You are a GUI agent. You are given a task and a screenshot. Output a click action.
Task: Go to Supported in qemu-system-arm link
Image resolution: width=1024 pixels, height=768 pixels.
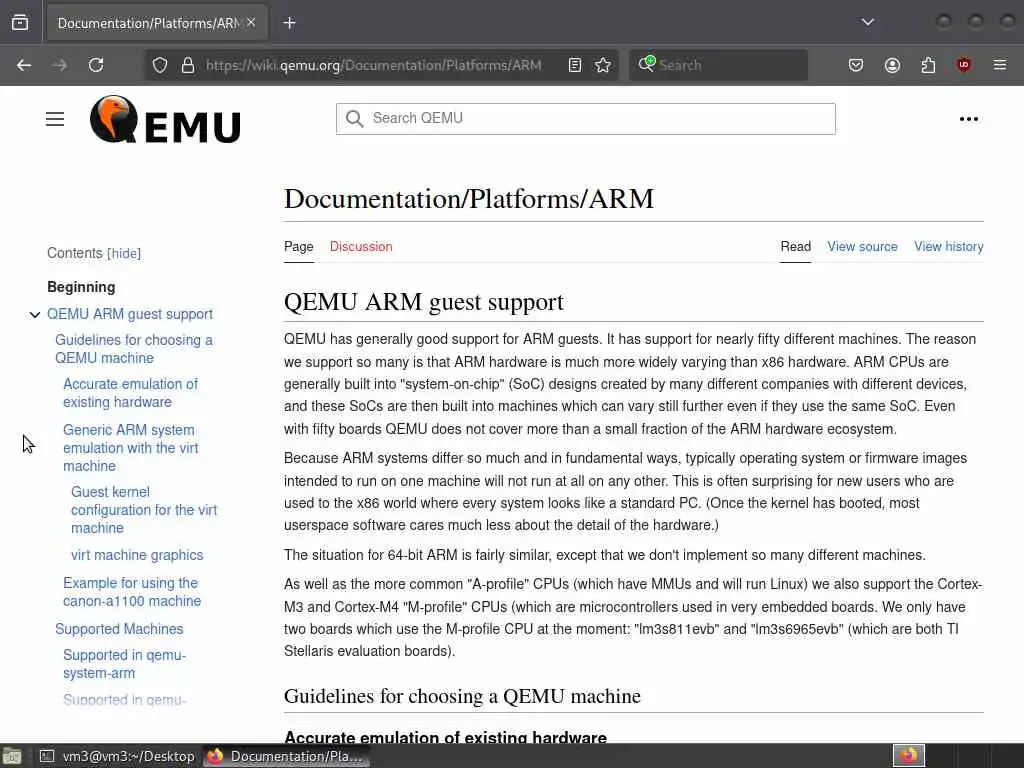point(124,664)
